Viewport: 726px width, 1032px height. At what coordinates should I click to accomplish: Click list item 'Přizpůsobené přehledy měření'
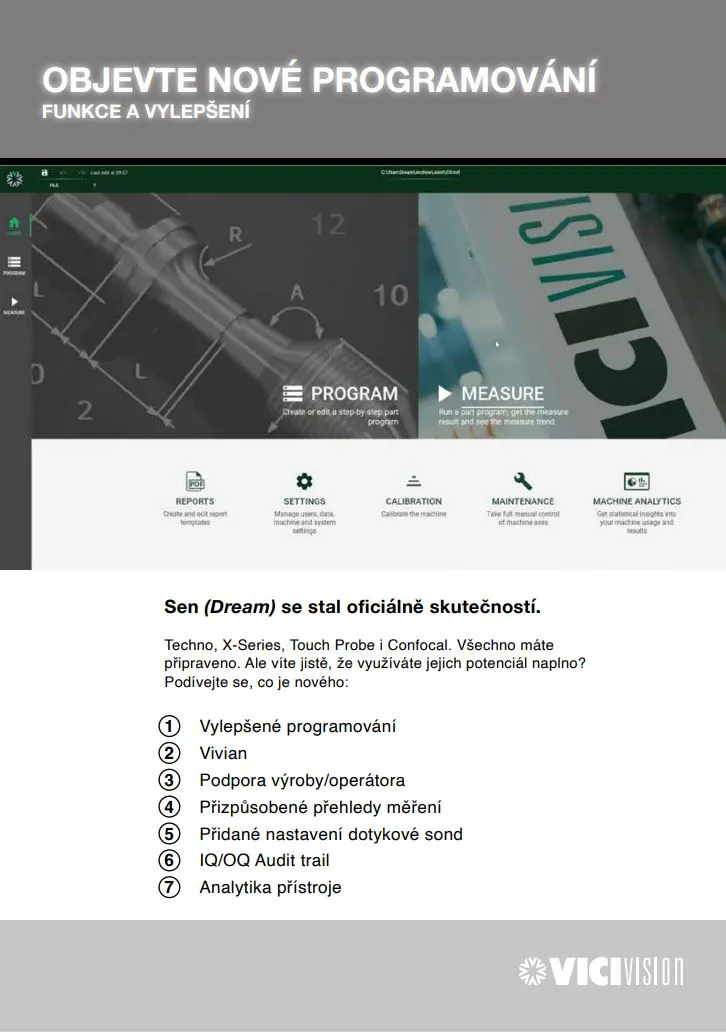click(x=321, y=808)
